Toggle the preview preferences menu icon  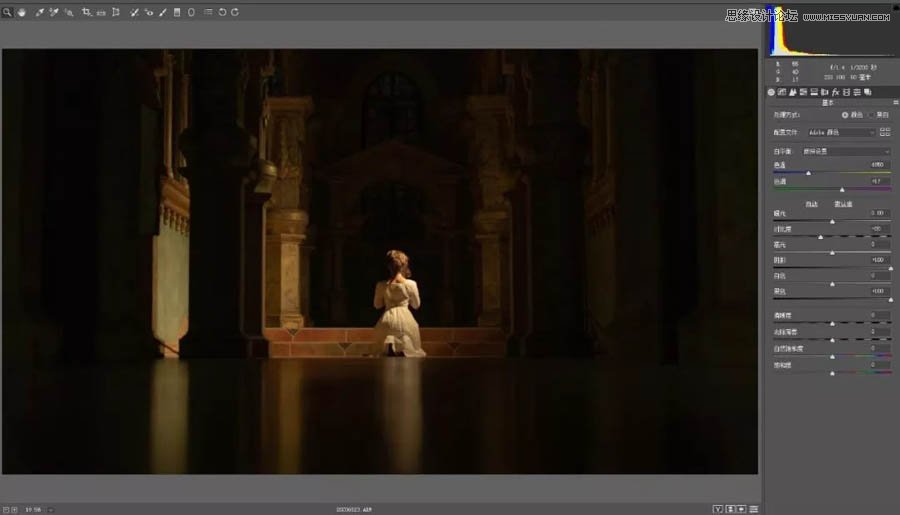pyautogui.click(x=754, y=509)
